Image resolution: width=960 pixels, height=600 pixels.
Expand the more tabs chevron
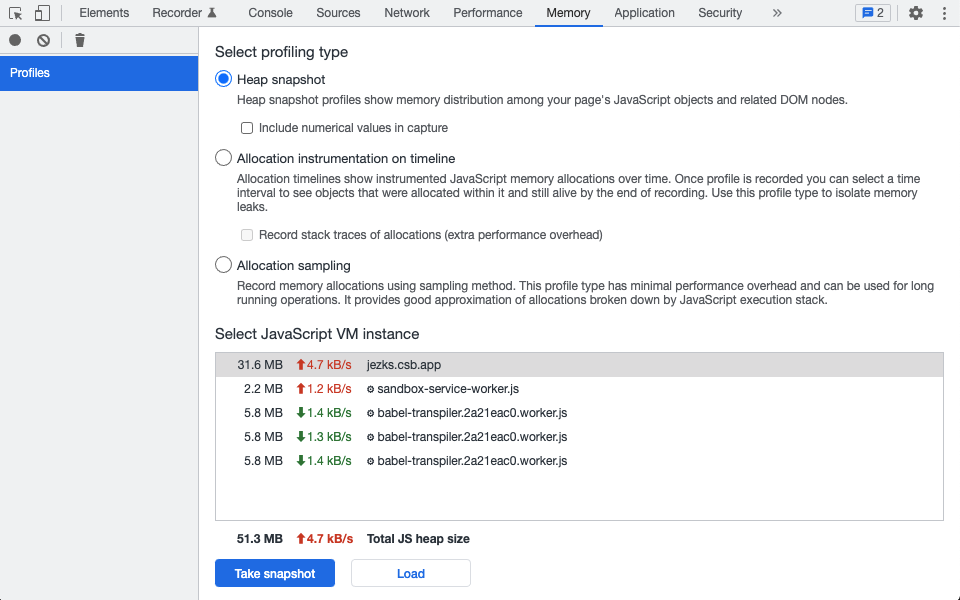[777, 13]
